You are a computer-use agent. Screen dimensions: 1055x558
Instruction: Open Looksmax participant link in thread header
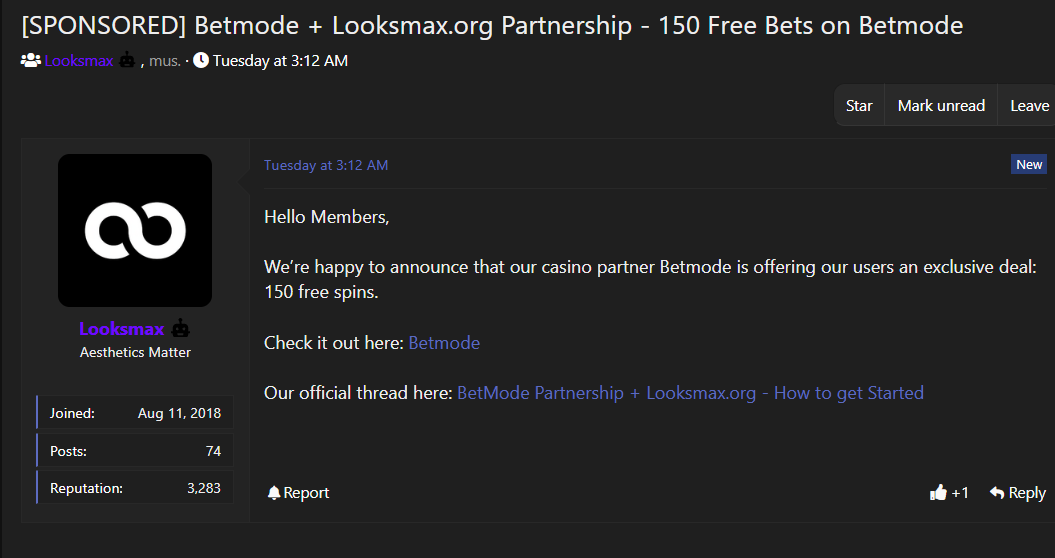(x=78, y=61)
